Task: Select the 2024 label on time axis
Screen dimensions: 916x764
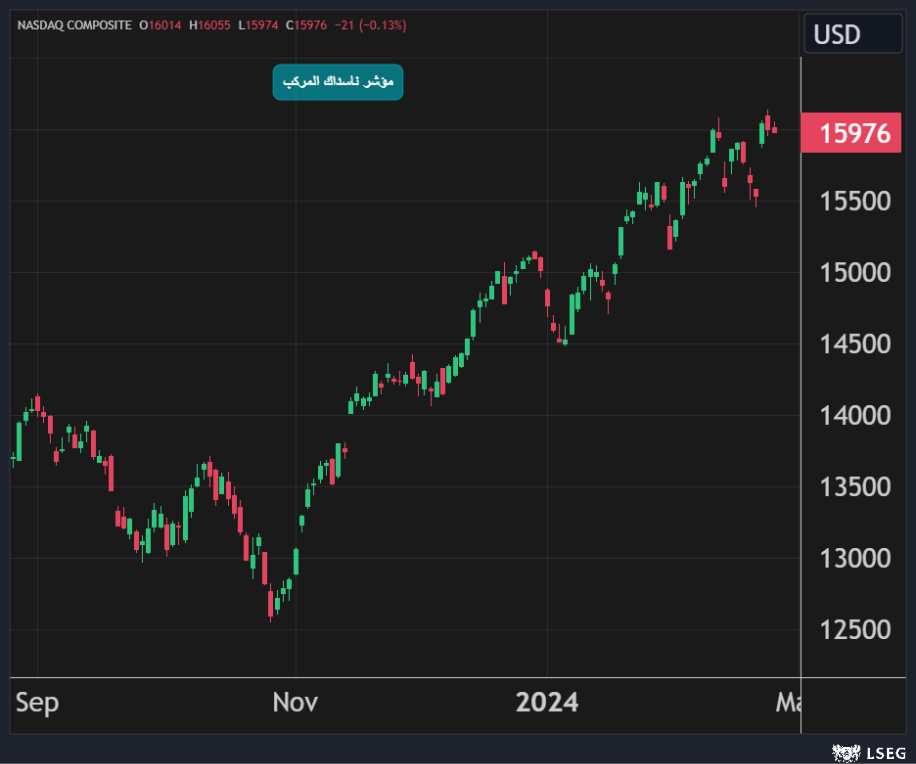Action: (547, 703)
